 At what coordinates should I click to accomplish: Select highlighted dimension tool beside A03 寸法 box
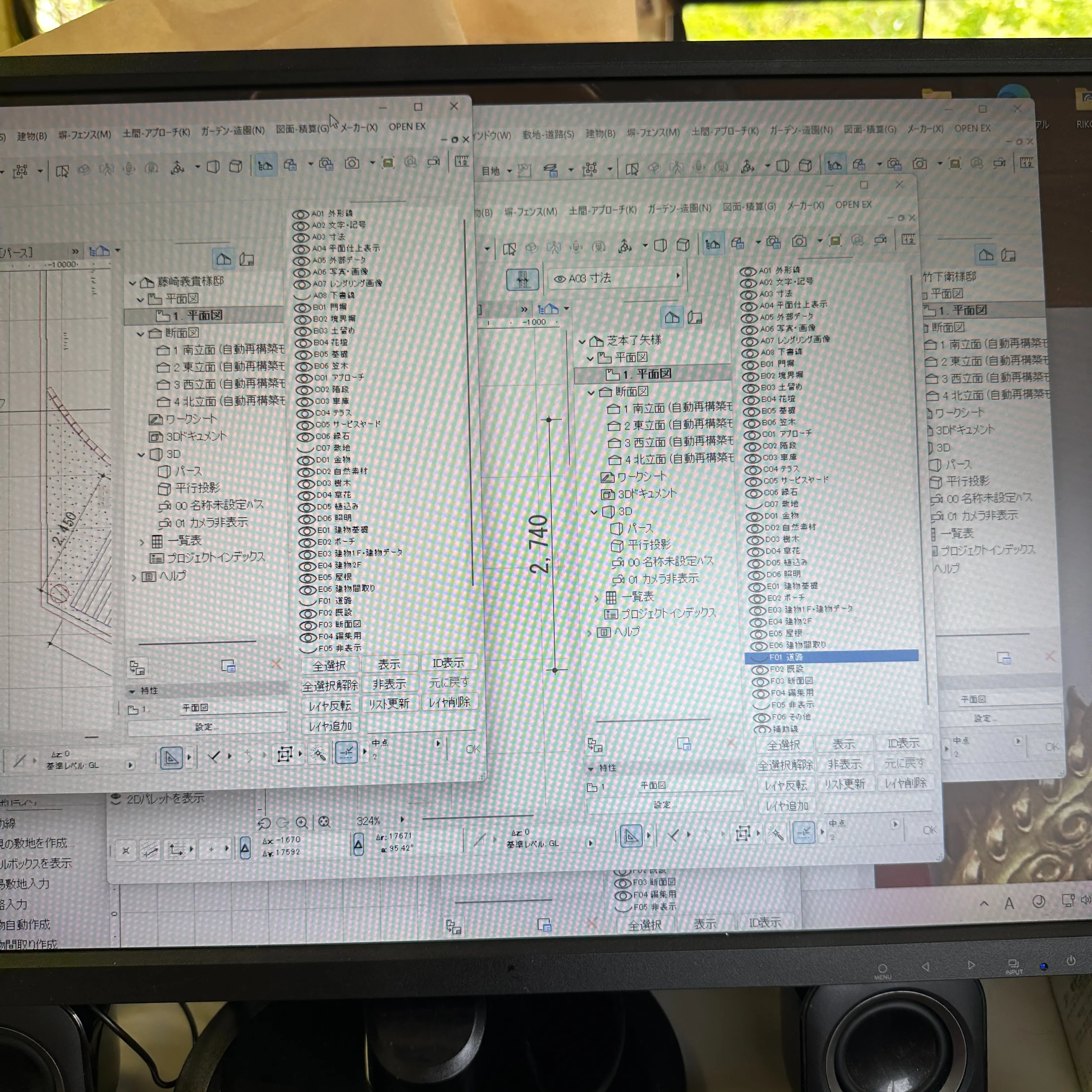(x=522, y=279)
